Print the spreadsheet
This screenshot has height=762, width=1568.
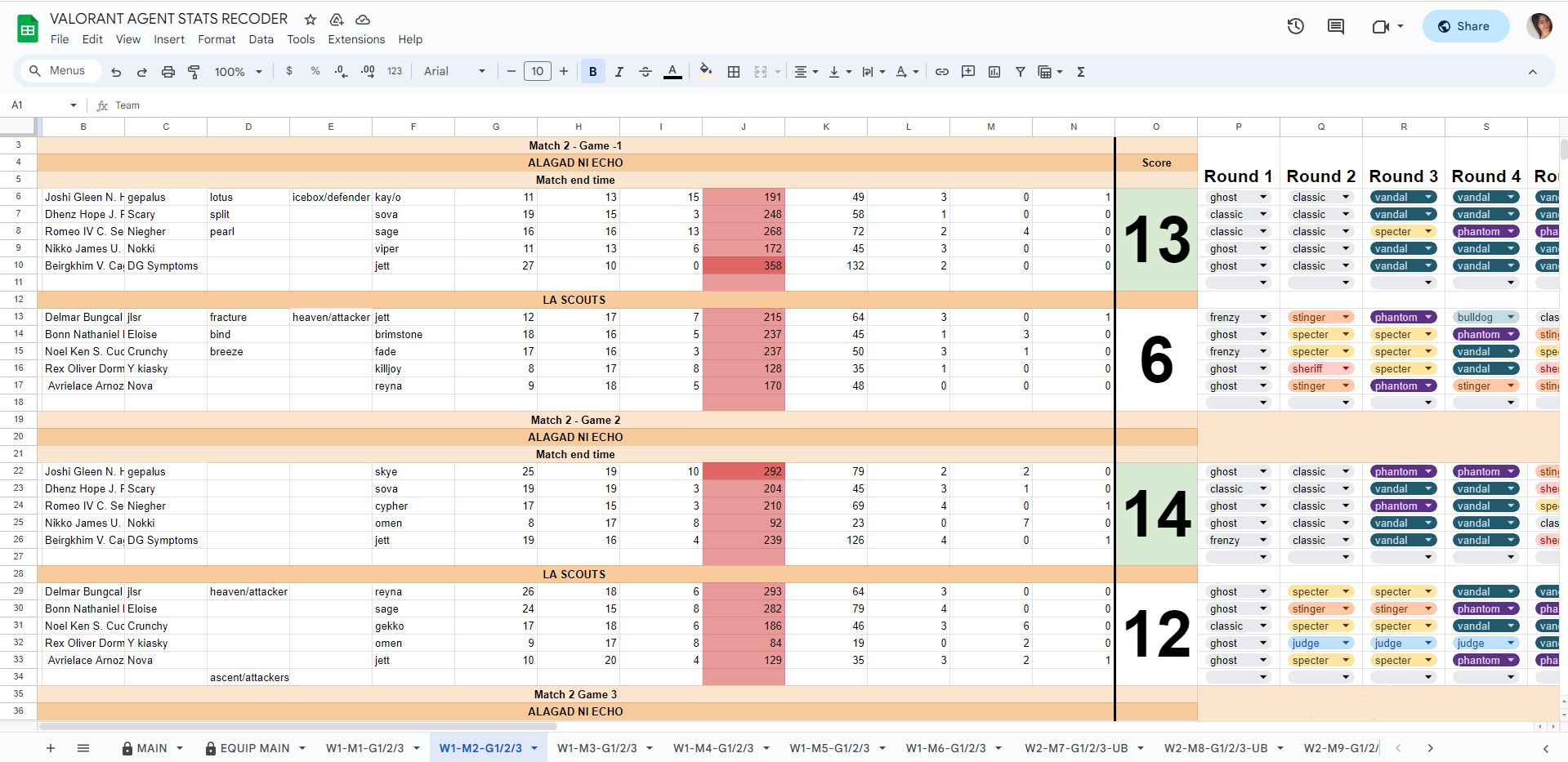point(168,72)
